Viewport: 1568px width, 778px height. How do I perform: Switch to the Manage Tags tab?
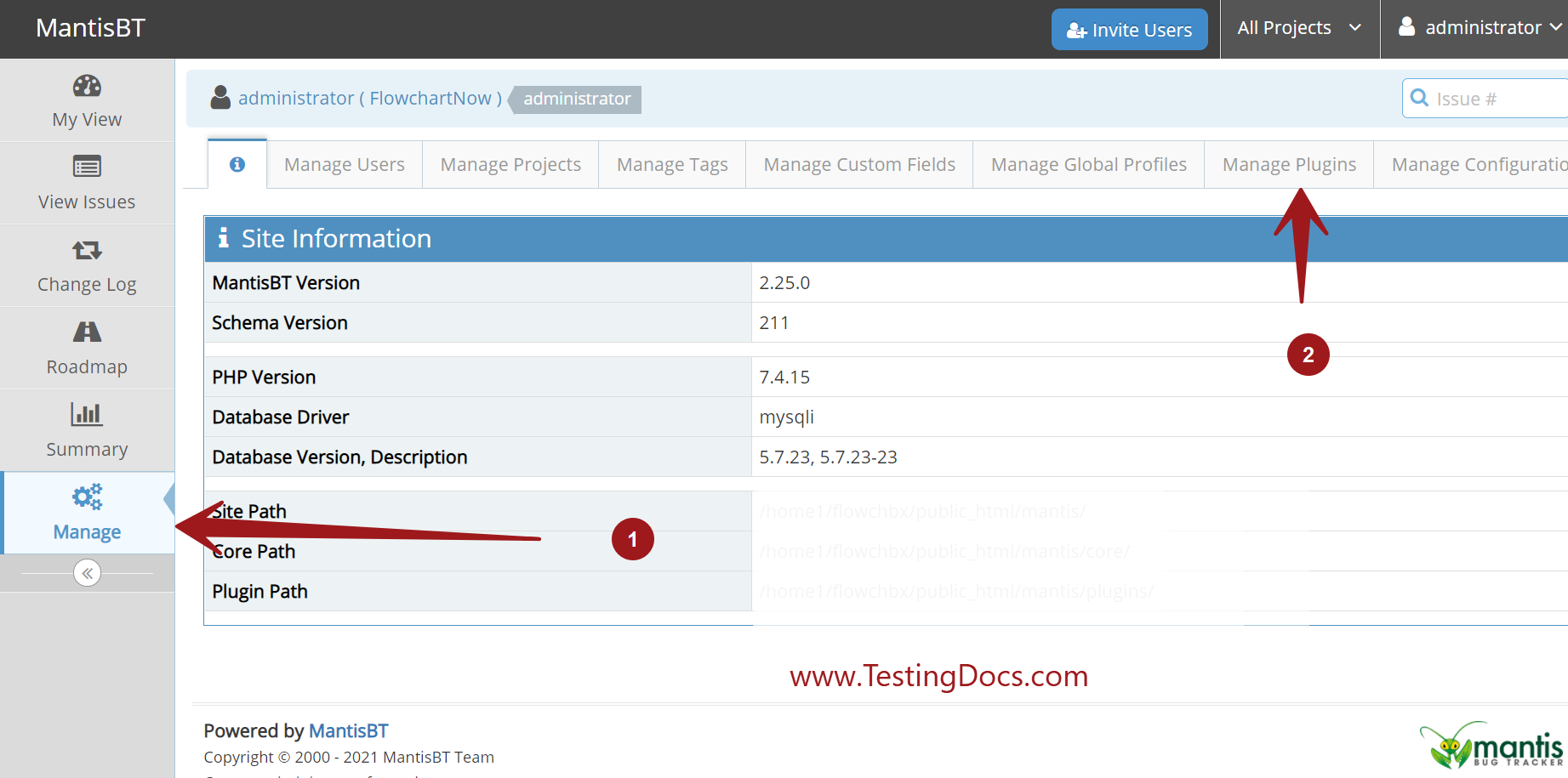tap(672, 165)
